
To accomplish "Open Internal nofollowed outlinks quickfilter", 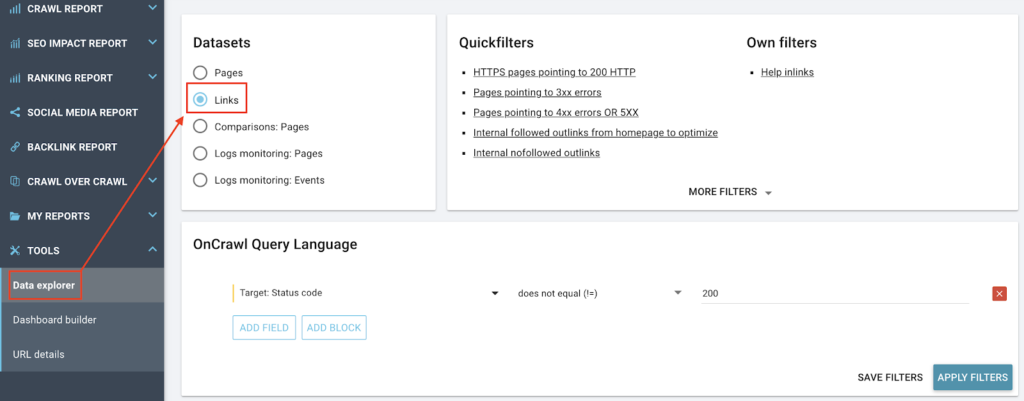I will coord(536,153).
